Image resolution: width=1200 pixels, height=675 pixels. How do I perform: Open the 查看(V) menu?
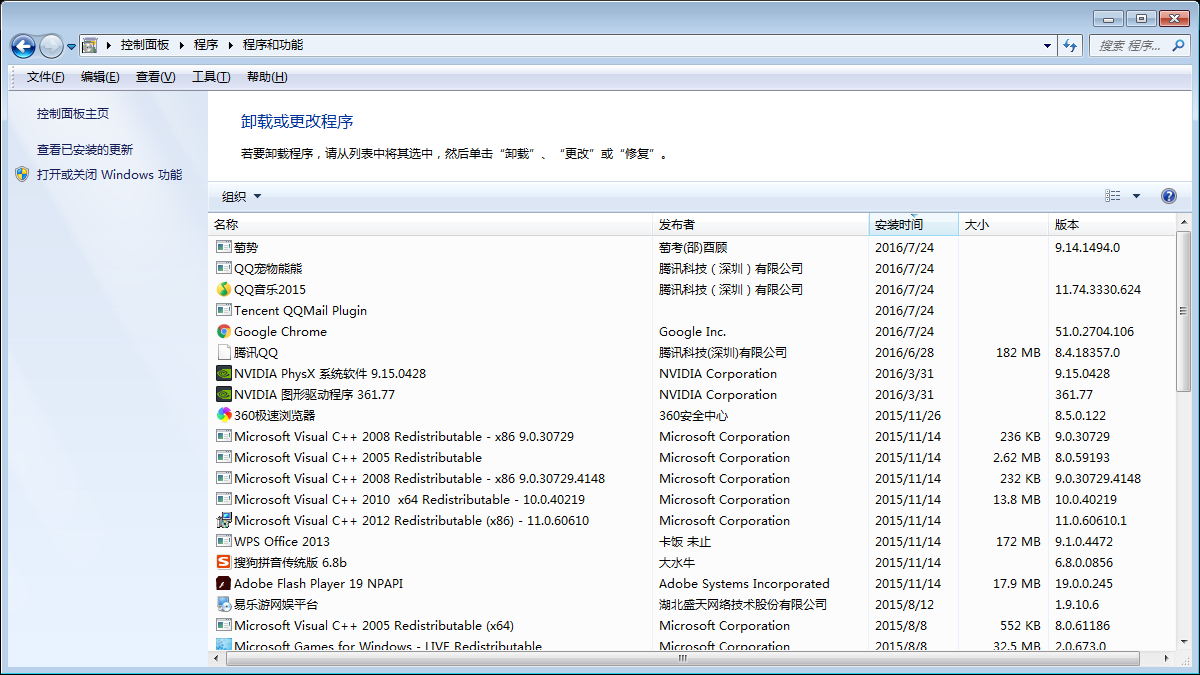pyautogui.click(x=155, y=77)
